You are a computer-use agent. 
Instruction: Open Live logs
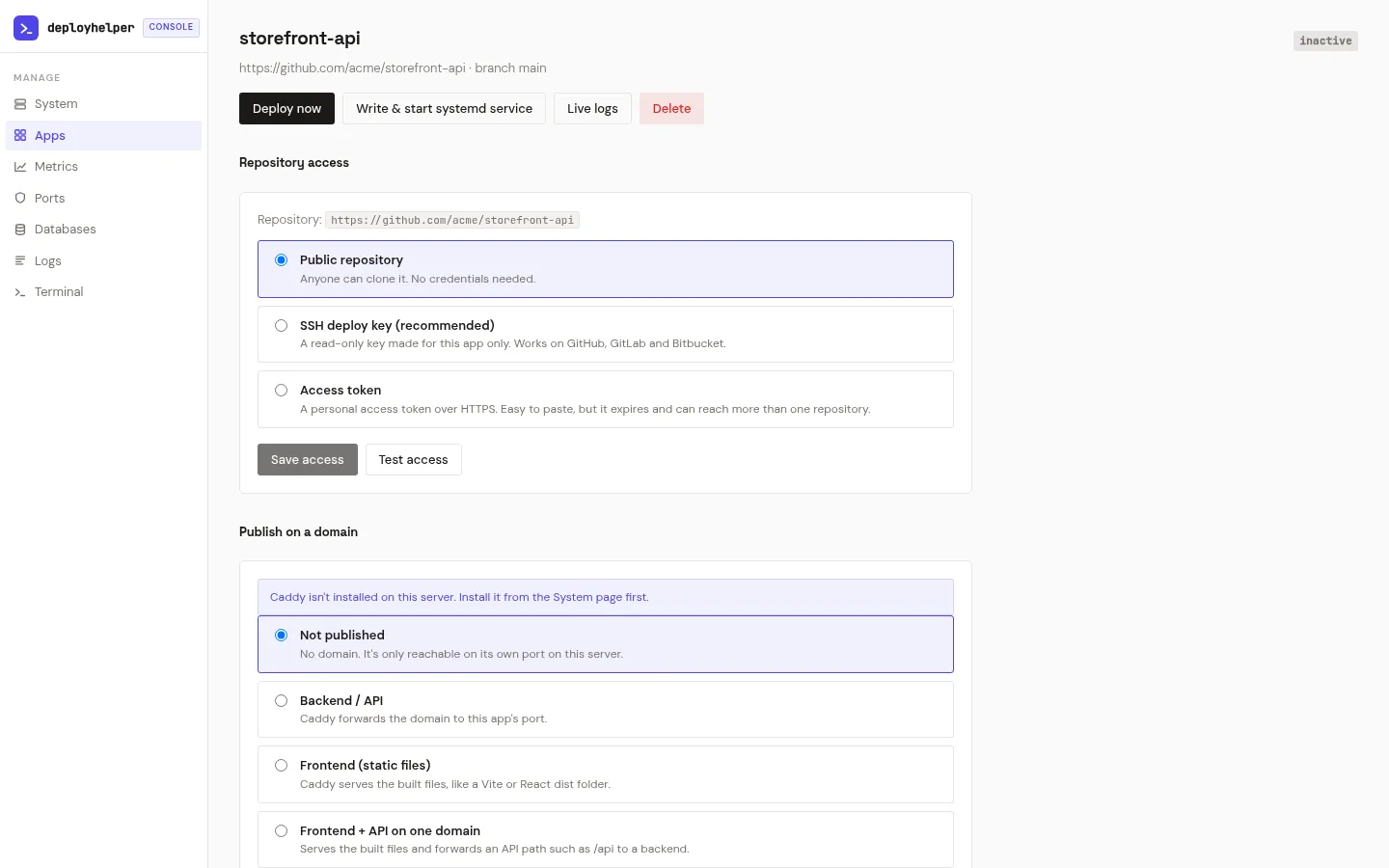point(592,109)
